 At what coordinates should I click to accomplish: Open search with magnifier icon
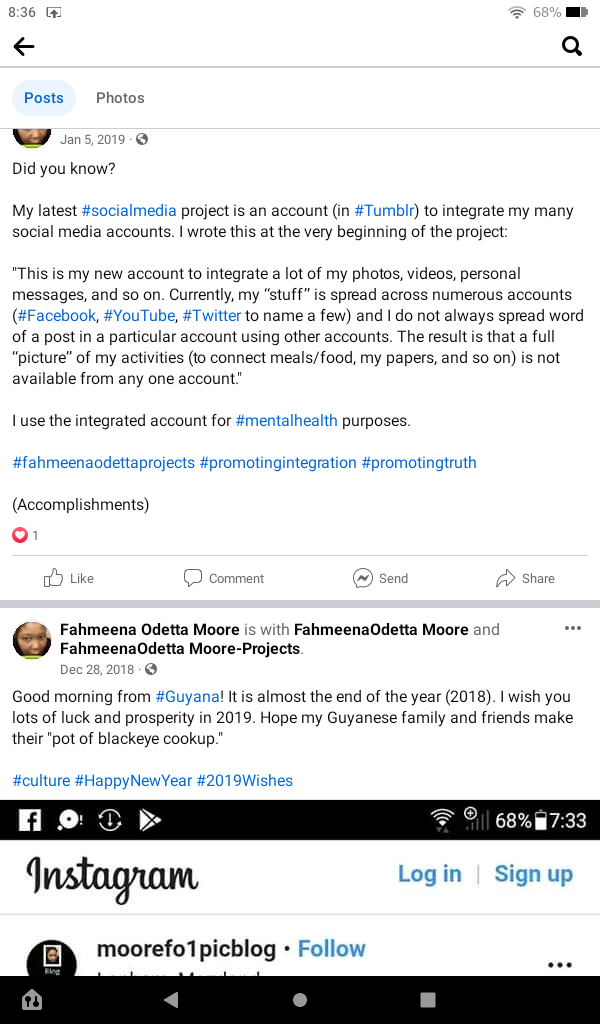[x=572, y=46]
